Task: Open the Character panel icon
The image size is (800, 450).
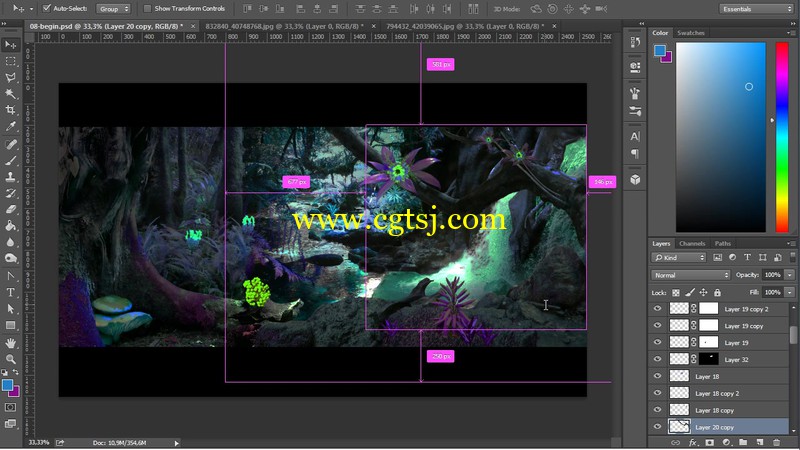Action: [x=635, y=137]
